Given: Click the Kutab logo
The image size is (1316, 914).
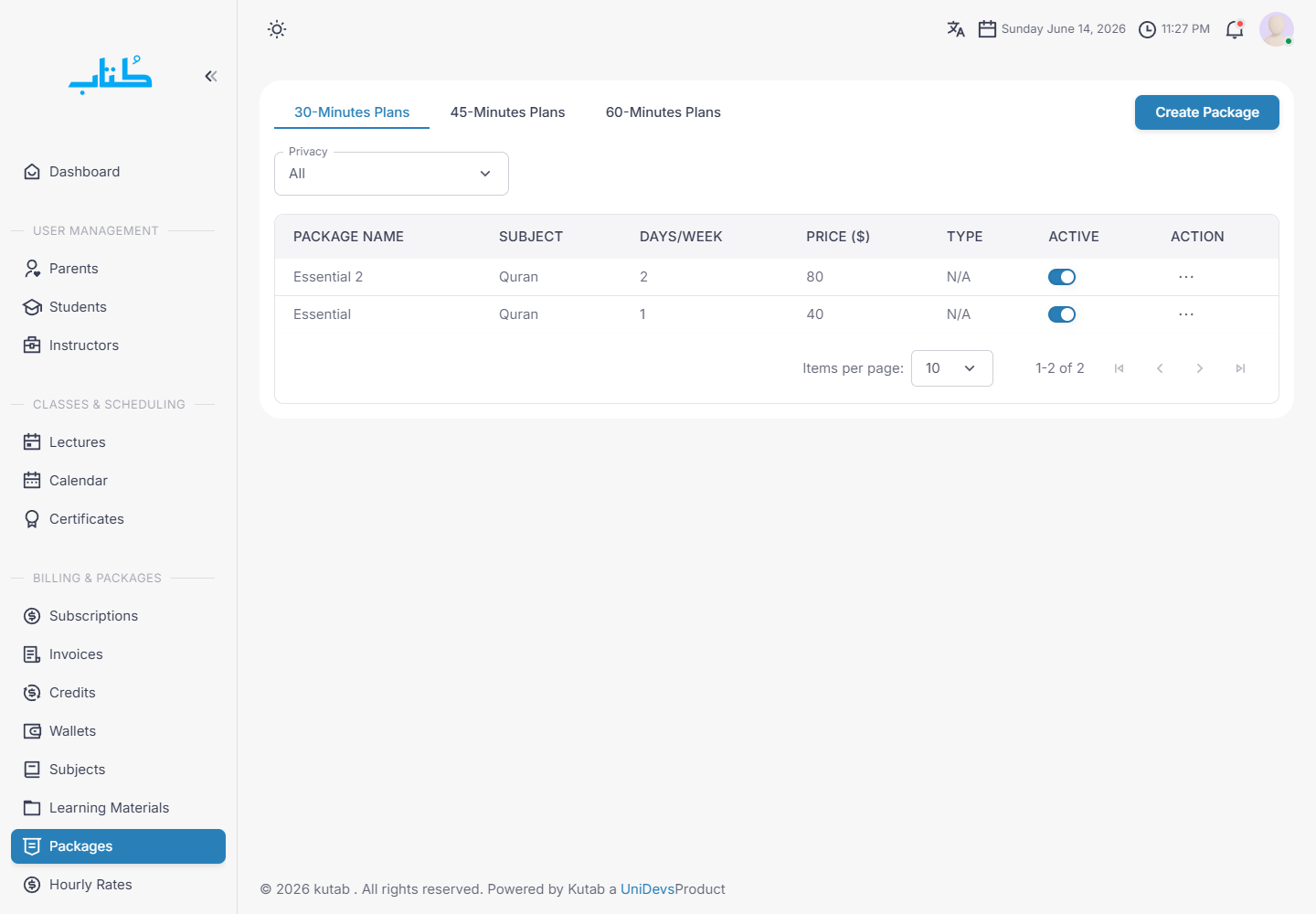Looking at the screenshot, I should pyautogui.click(x=111, y=75).
